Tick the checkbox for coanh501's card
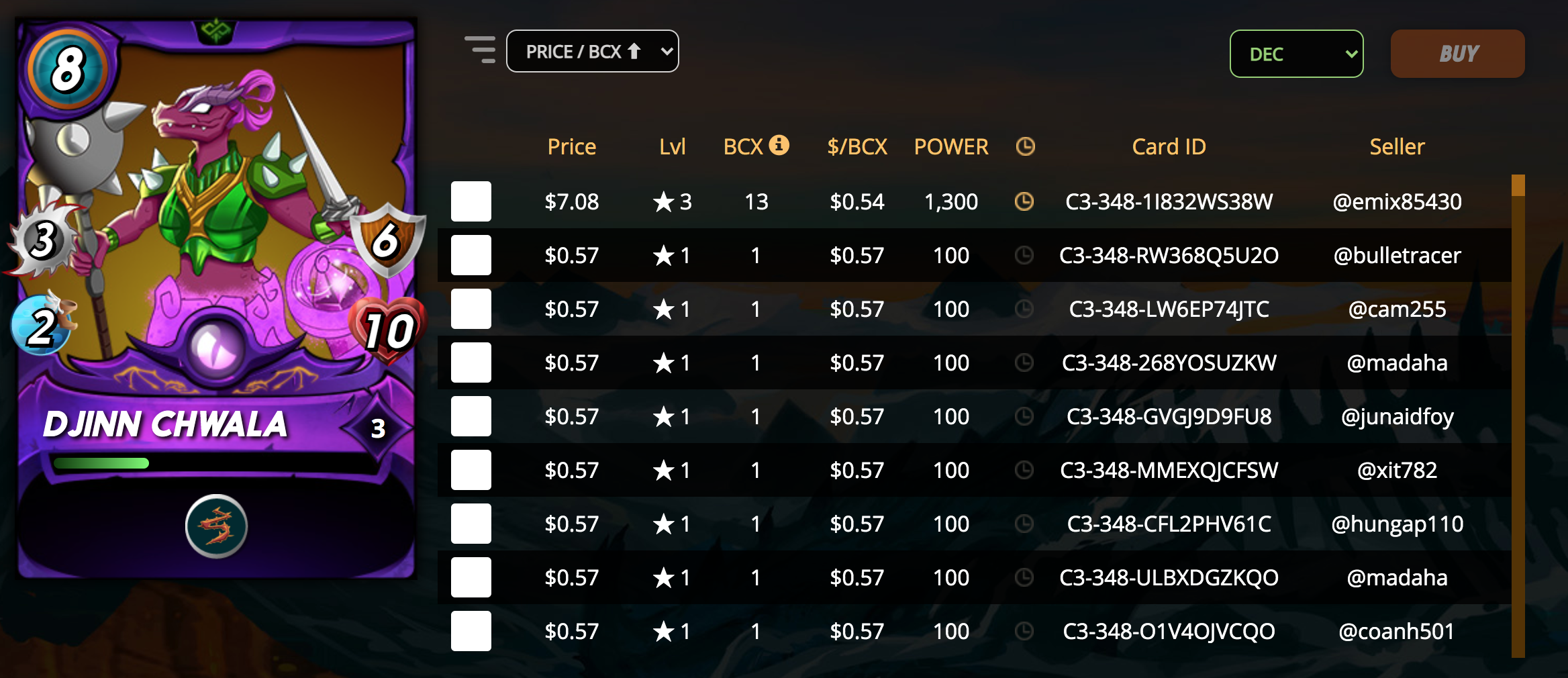This screenshot has height=678, width=1568. pos(471,631)
